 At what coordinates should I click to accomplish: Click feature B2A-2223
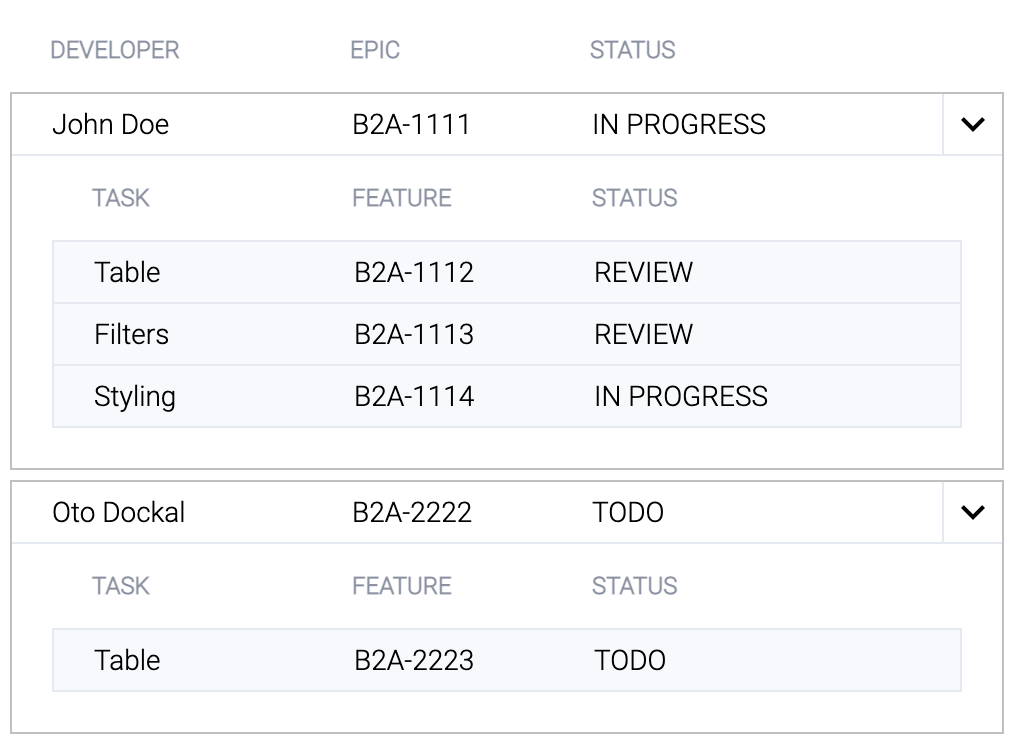(x=414, y=660)
